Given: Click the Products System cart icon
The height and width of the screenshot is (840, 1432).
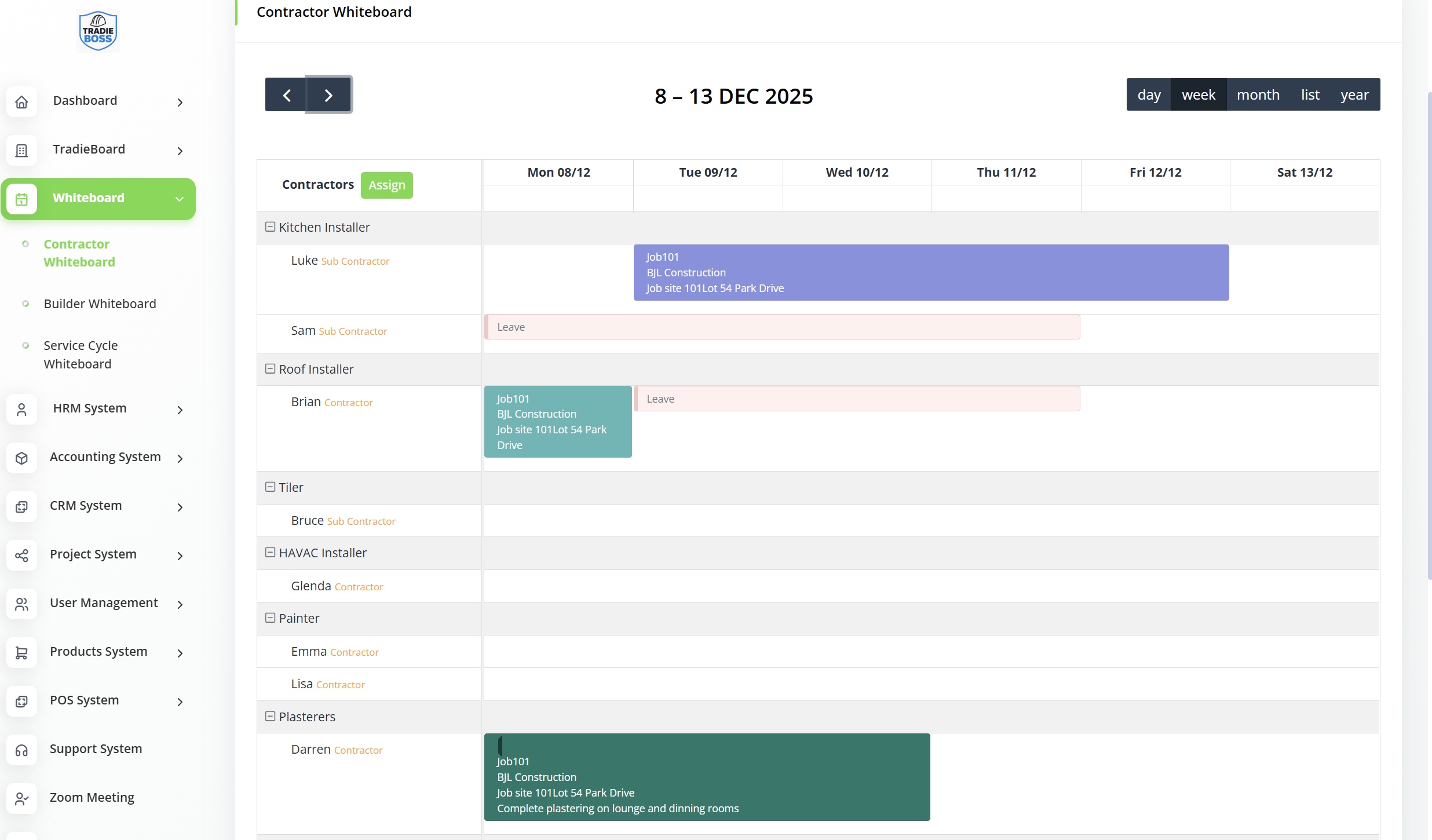Looking at the screenshot, I should (21, 653).
